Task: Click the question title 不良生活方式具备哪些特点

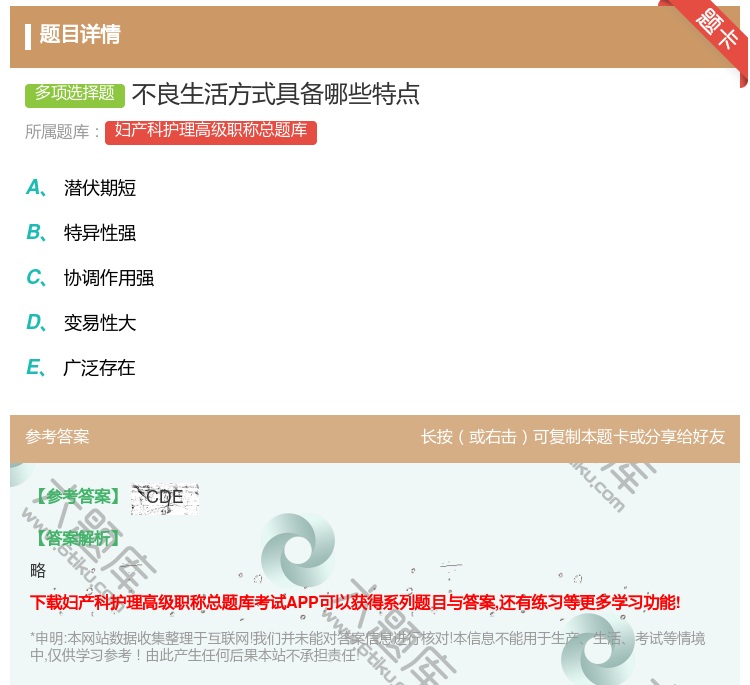Action: coord(276,94)
